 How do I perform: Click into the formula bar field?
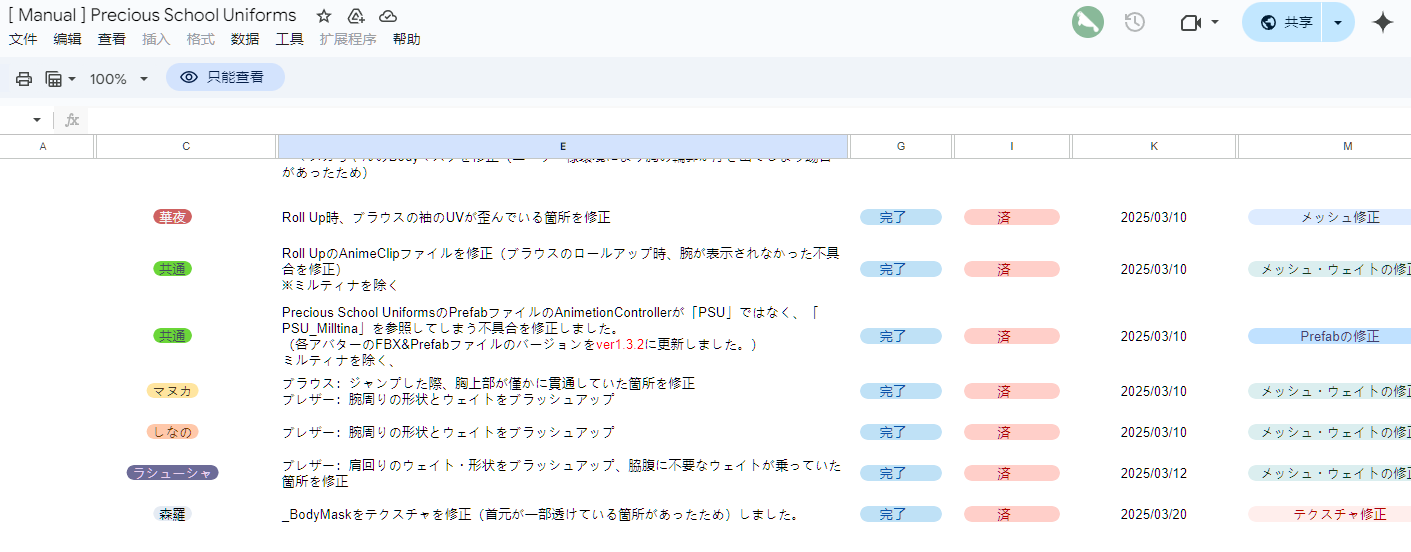748,120
